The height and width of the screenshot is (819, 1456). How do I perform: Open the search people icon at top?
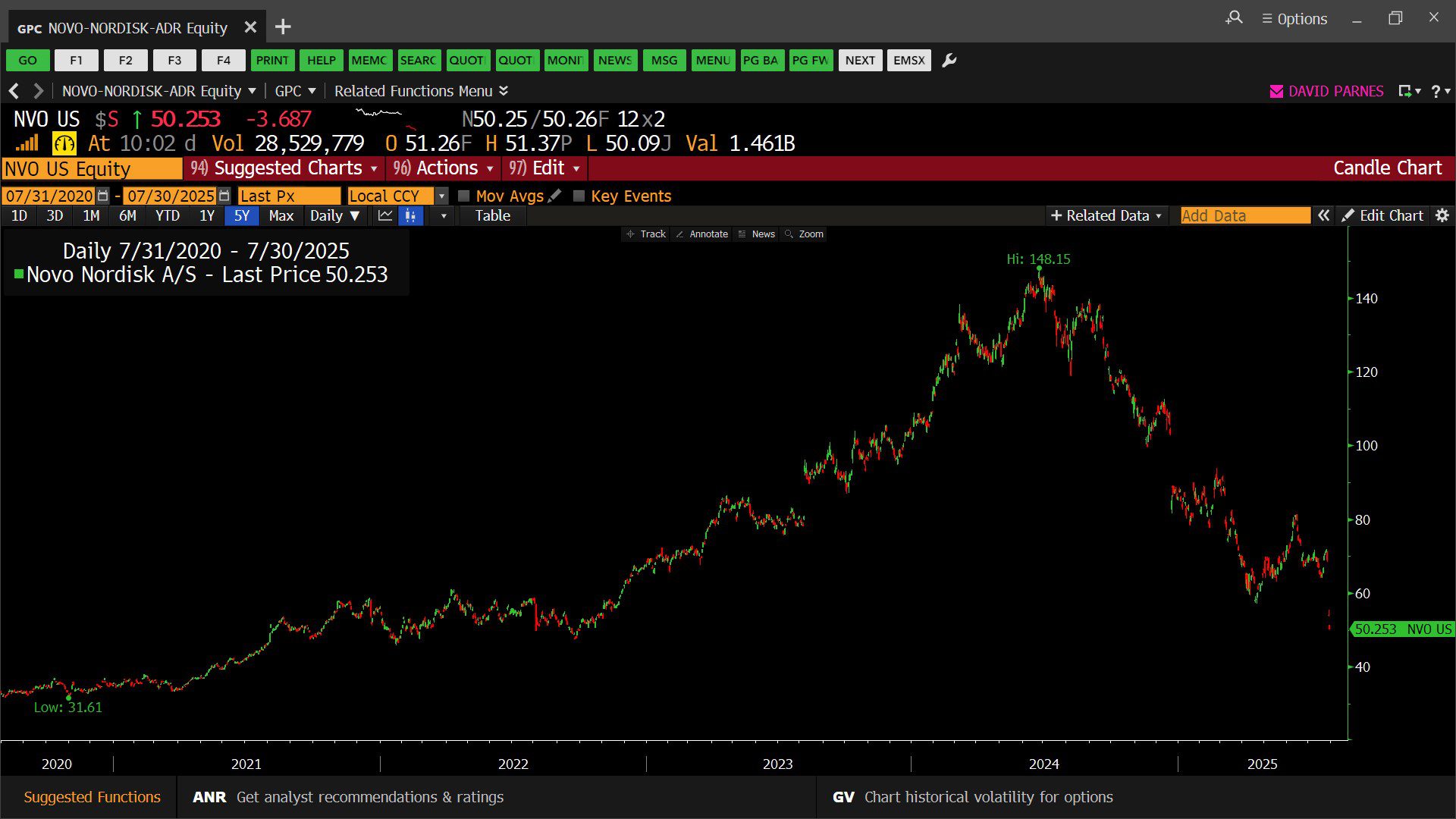(1234, 17)
